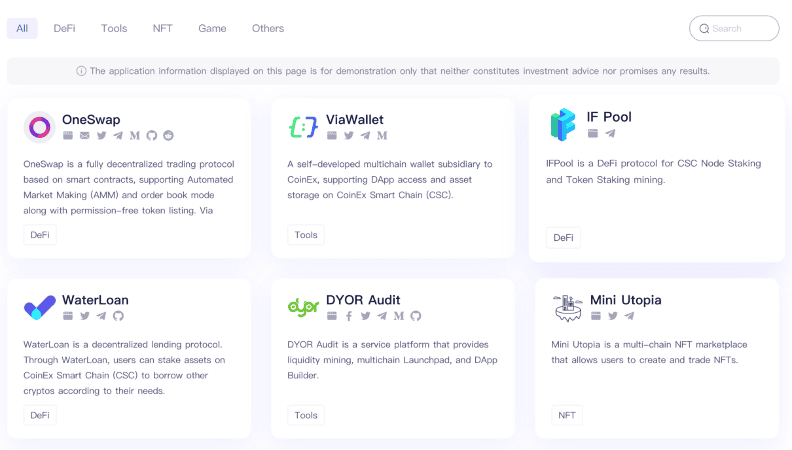Click OneSwap email icon
792x450 pixels.
[x=85, y=135]
